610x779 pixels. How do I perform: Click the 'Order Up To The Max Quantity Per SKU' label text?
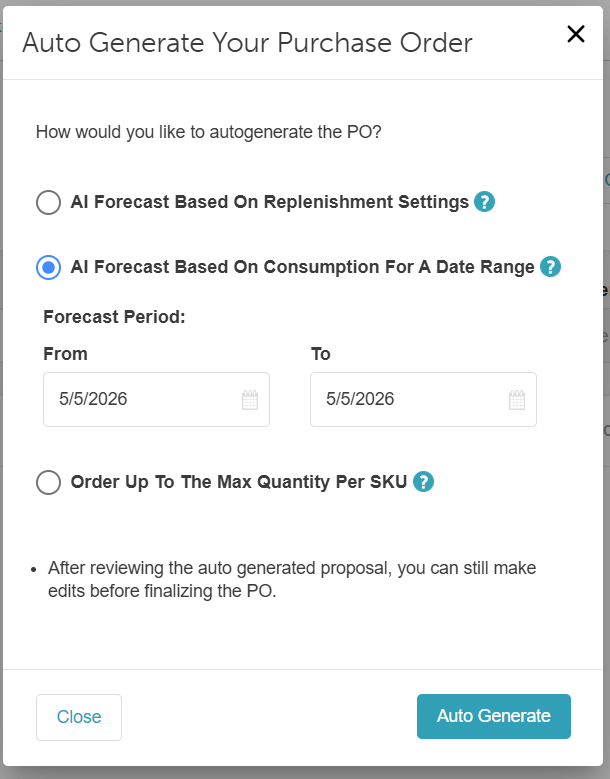click(239, 481)
